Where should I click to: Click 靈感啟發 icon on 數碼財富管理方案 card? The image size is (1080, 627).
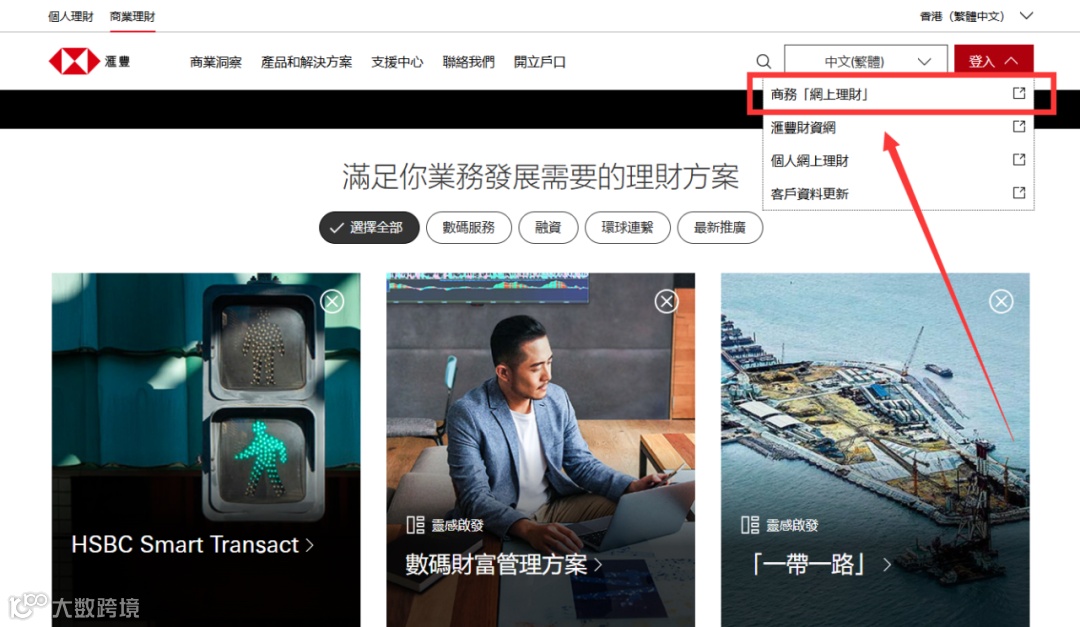(415, 525)
